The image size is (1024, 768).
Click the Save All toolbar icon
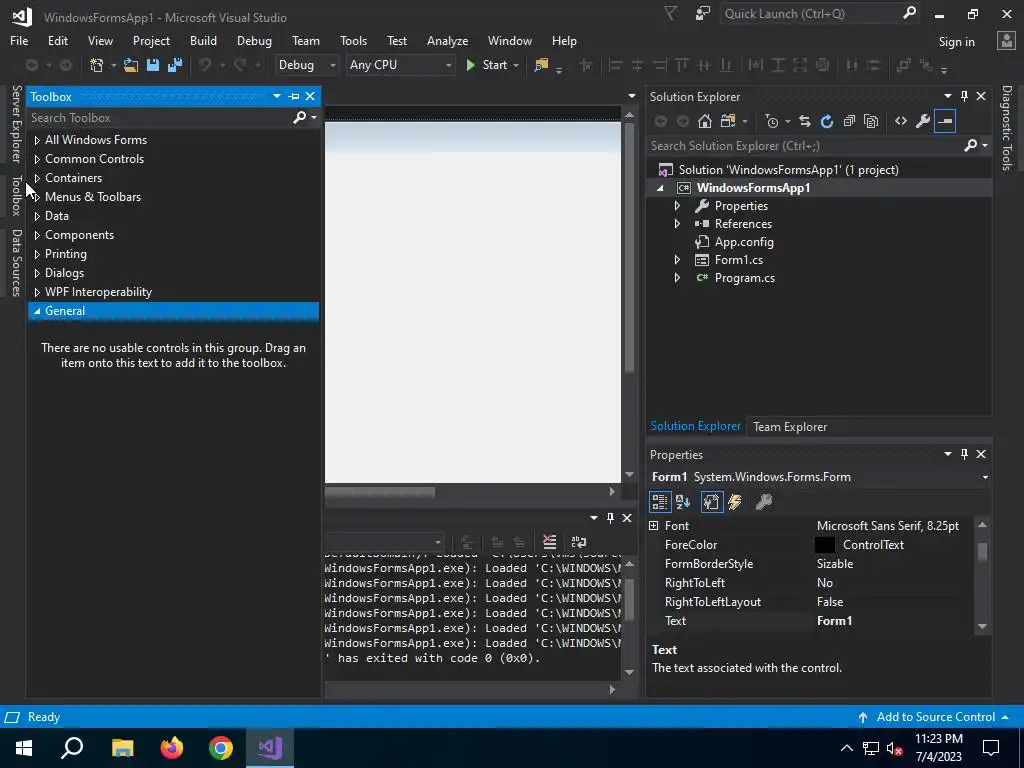tap(175, 65)
